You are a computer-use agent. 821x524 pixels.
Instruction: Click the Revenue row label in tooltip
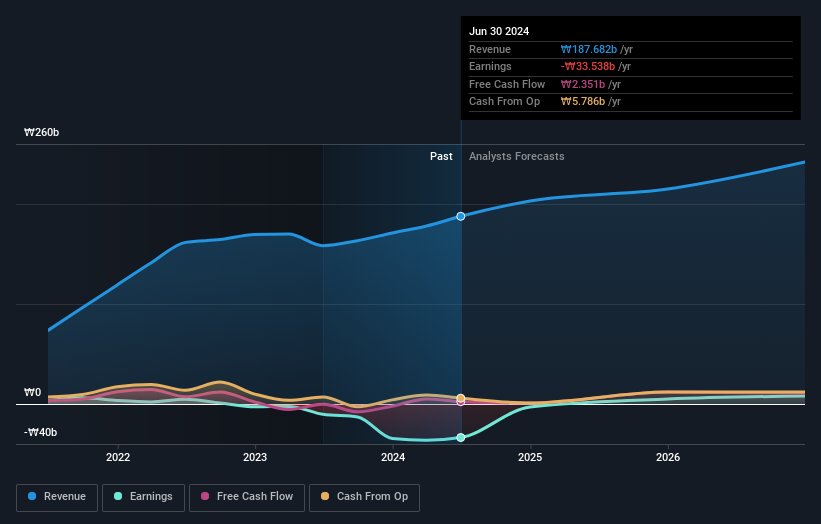(490, 49)
